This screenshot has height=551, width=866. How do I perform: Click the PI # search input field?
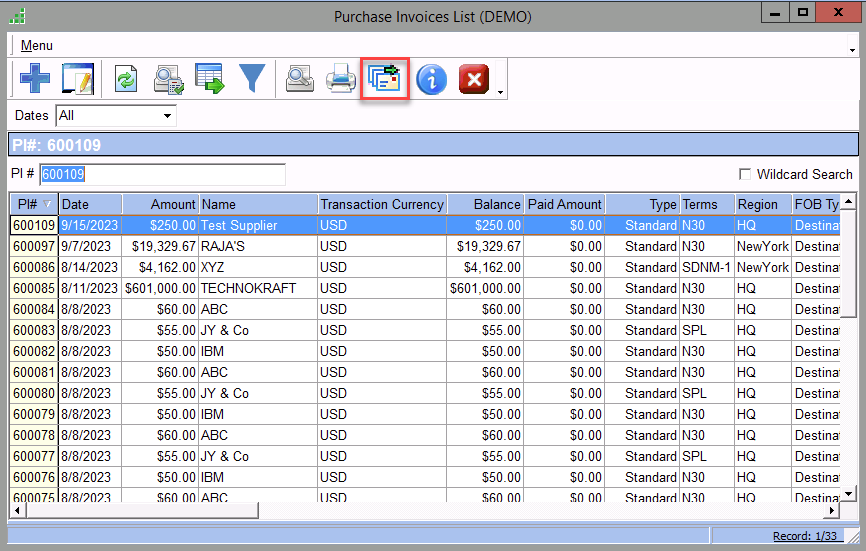pyautogui.click(x=162, y=174)
